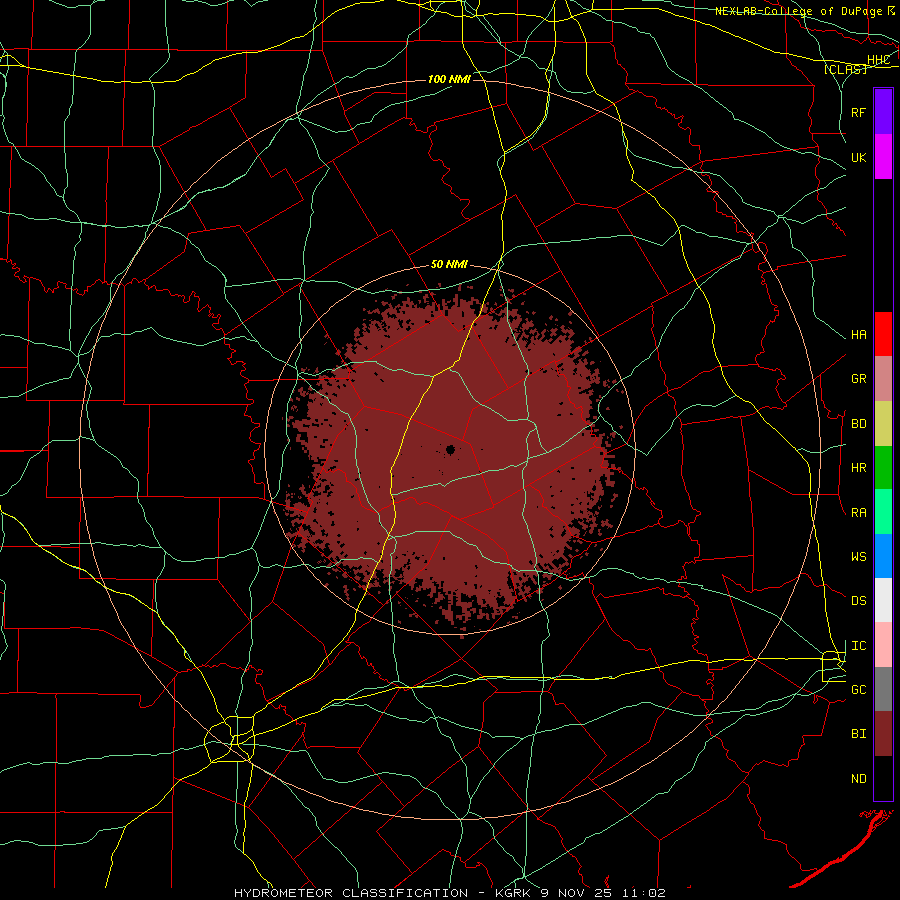The image size is (900, 900).
Task: Click the white DS legend swatch
Action: tap(883, 600)
